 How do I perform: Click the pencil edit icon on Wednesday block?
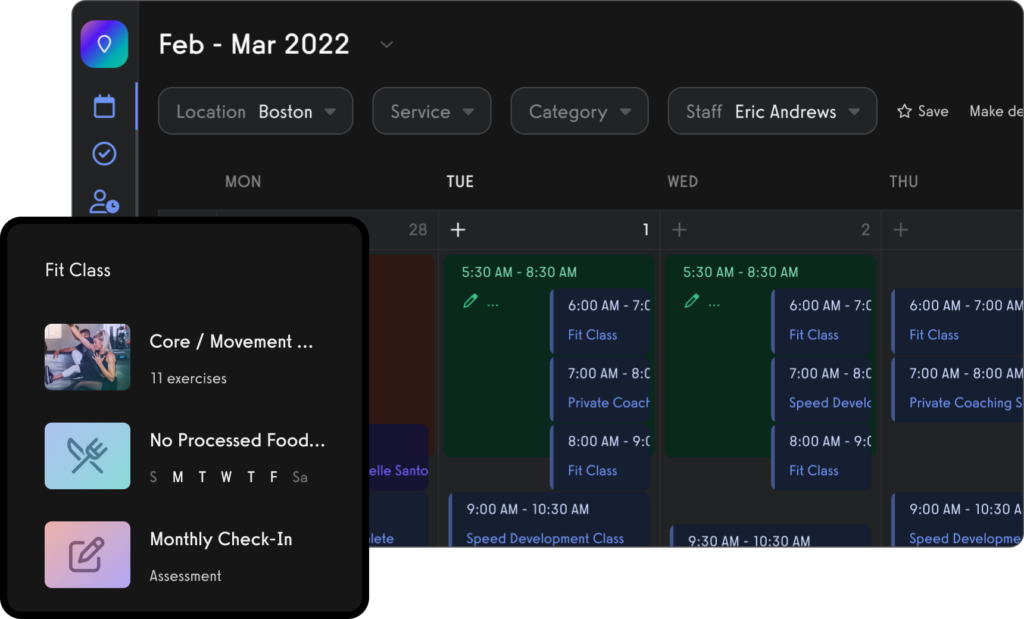[691, 301]
